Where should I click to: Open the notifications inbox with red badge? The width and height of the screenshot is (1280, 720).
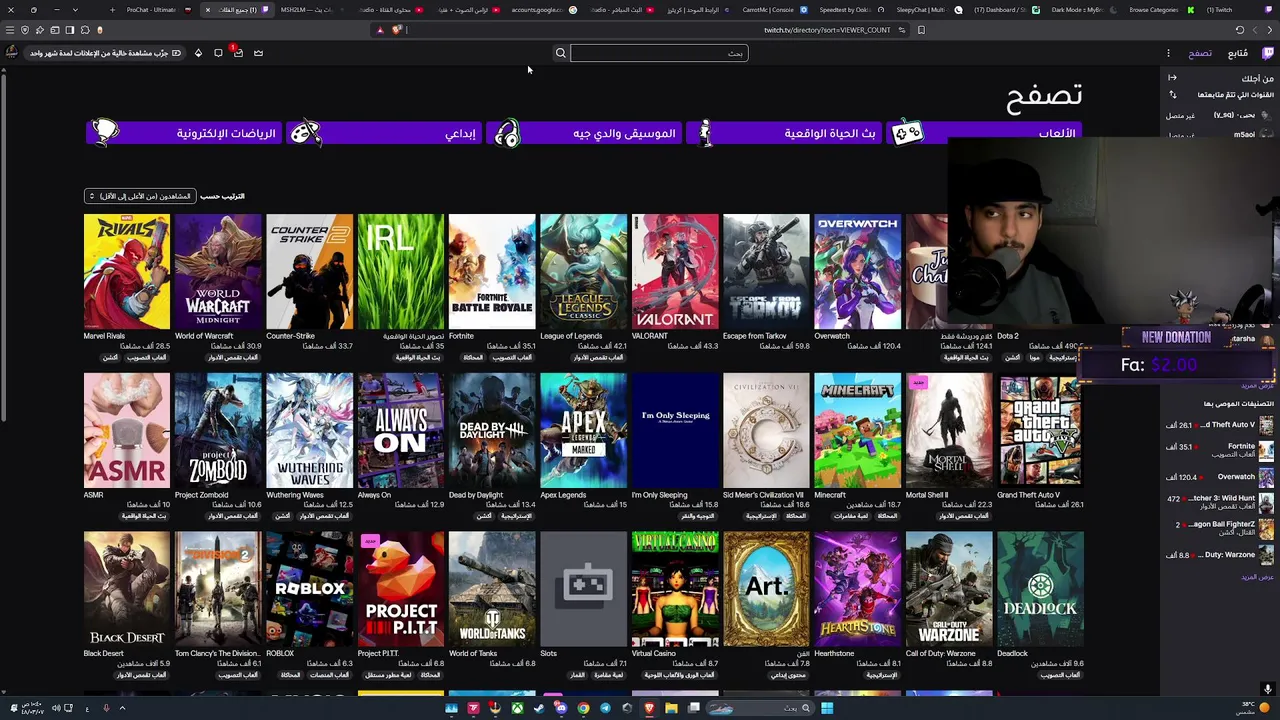click(x=237, y=53)
